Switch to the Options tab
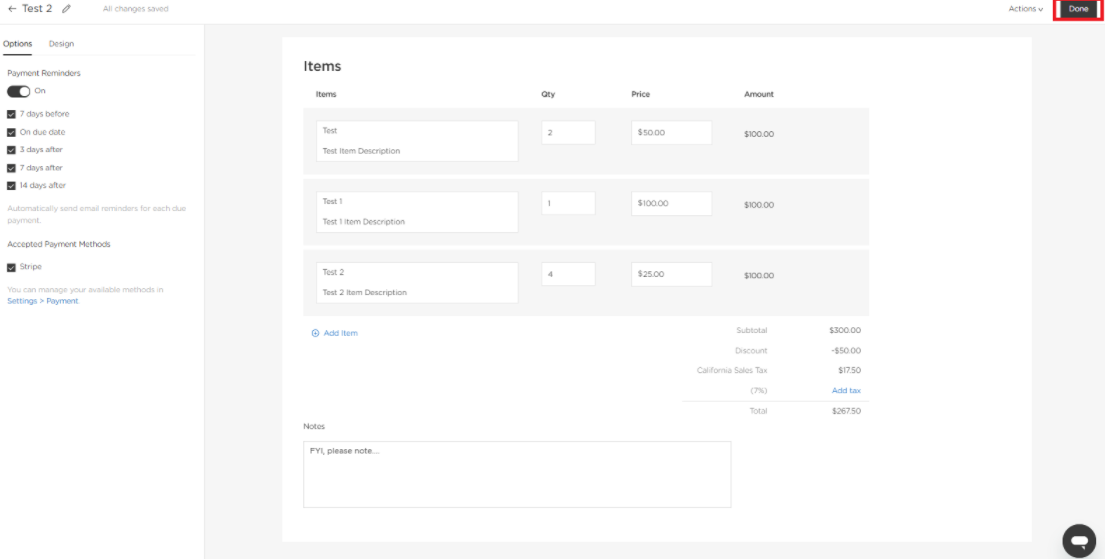Viewport: 1105px width, 559px height. click(x=18, y=44)
